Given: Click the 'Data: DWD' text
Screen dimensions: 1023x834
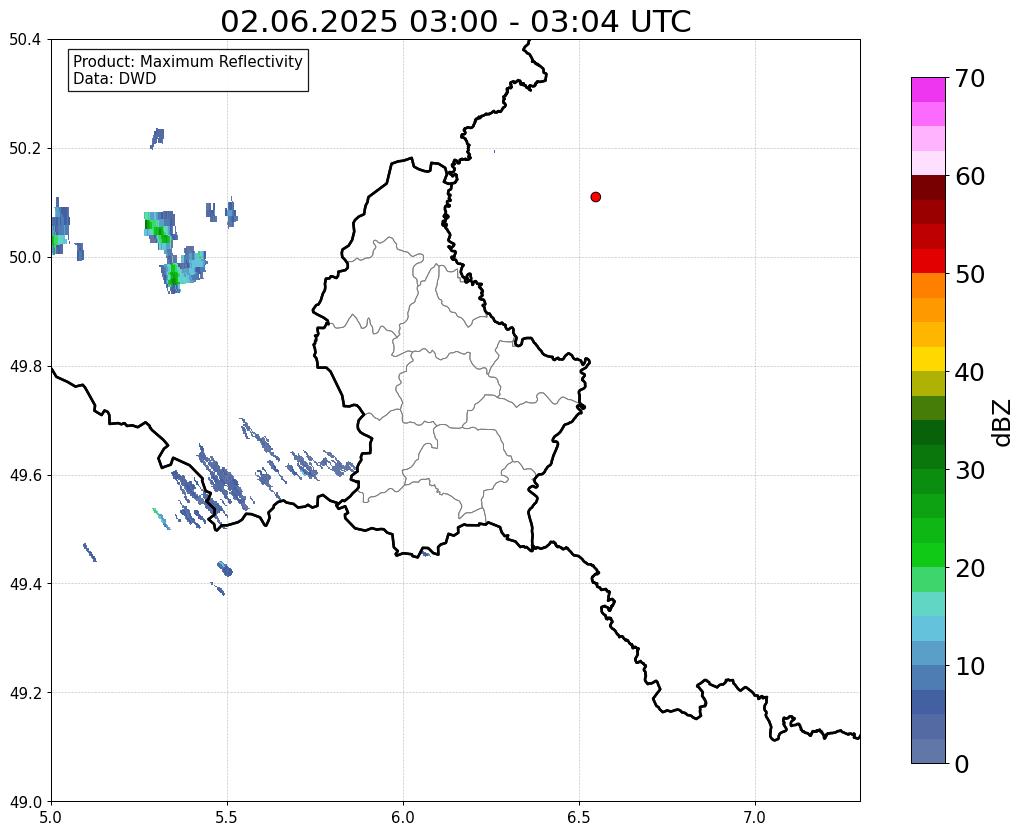Looking at the screenshot, I should [x=115, y=79].
